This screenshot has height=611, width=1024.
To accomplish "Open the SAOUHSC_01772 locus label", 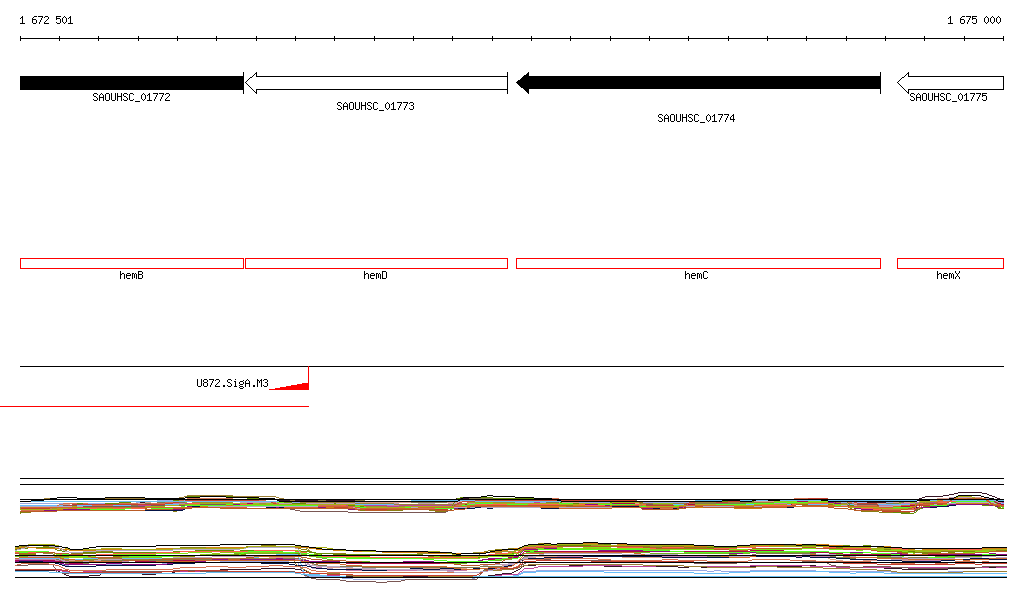I will click(131, 98).
